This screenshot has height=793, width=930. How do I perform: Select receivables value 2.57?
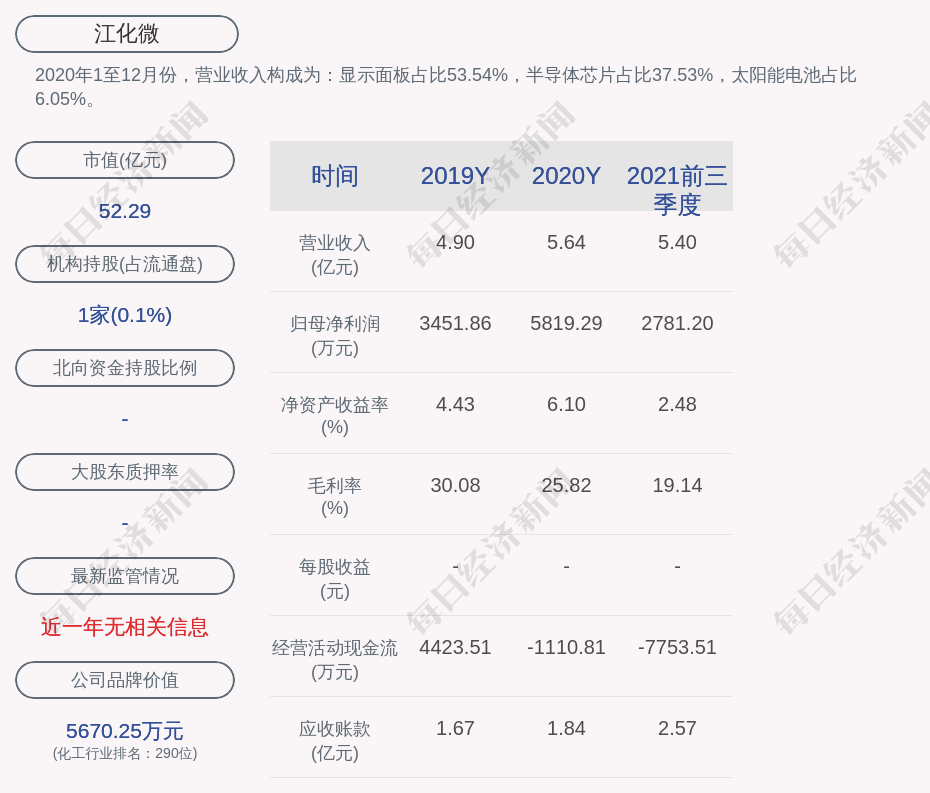click(x=677, y=728)
